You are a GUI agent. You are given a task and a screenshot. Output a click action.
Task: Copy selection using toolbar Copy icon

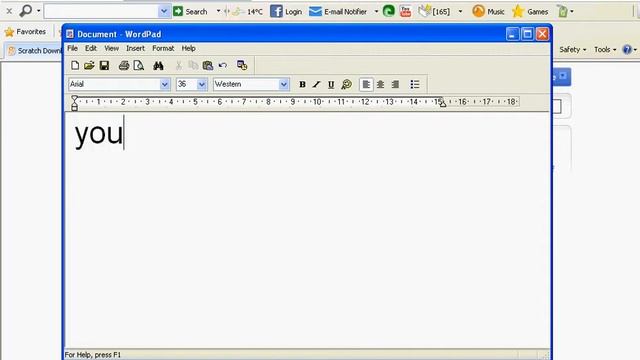(193, 65)
